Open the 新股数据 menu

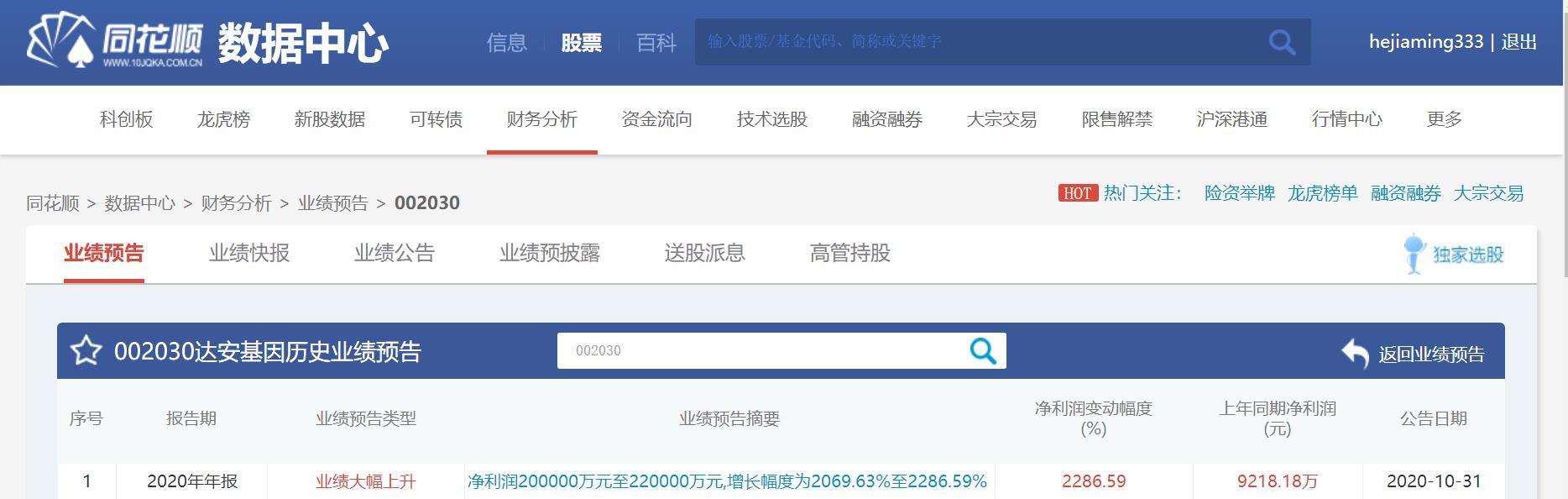[x=330, y=119]
